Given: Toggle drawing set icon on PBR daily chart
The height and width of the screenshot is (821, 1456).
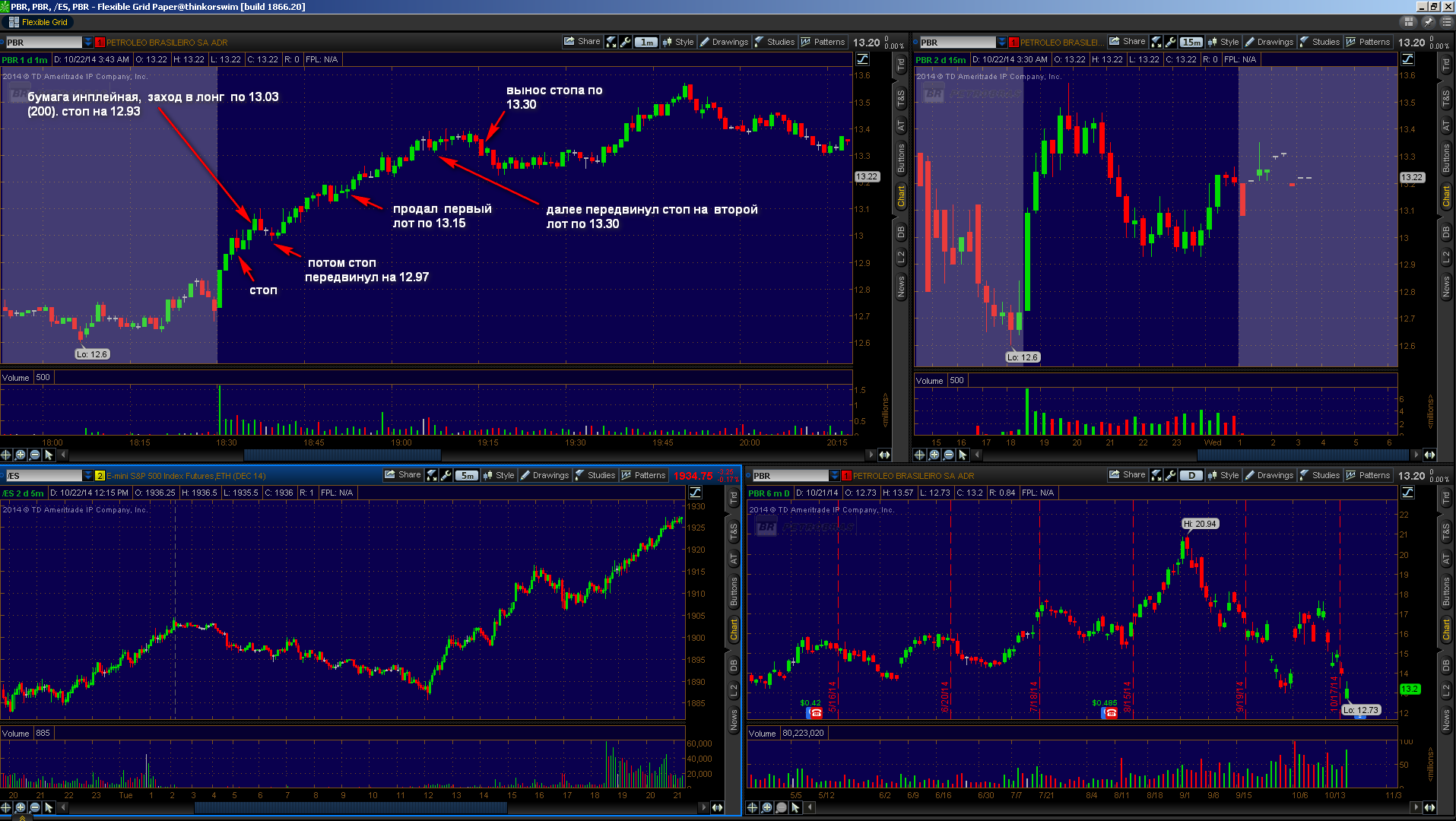Looking at the screenshot, I should [1408, 493].
